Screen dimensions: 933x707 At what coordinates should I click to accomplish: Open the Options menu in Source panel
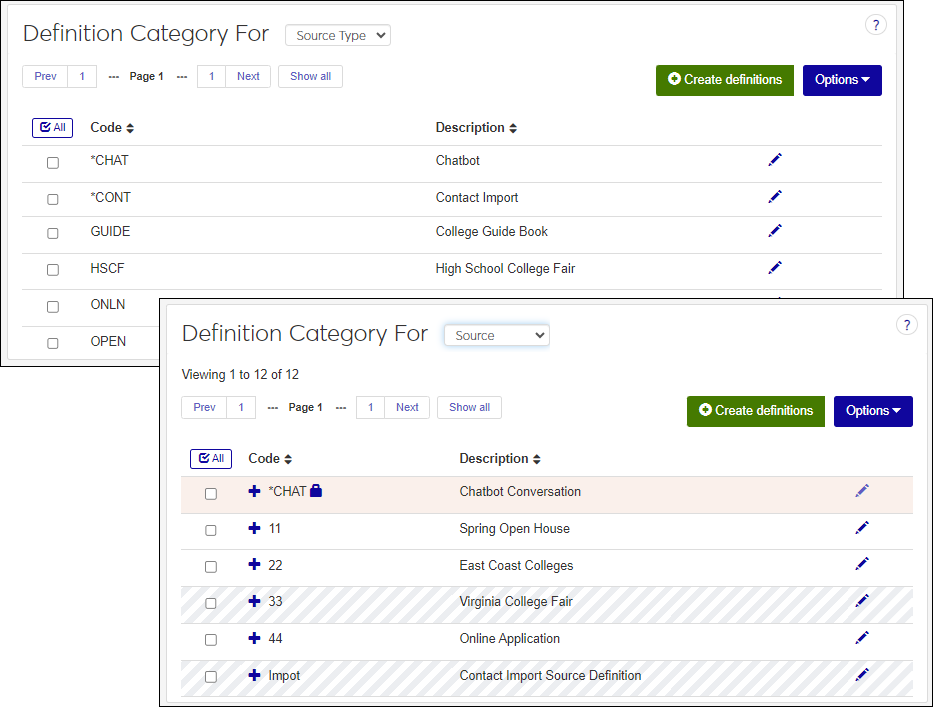pyautogui.click(x=872, y=410)
